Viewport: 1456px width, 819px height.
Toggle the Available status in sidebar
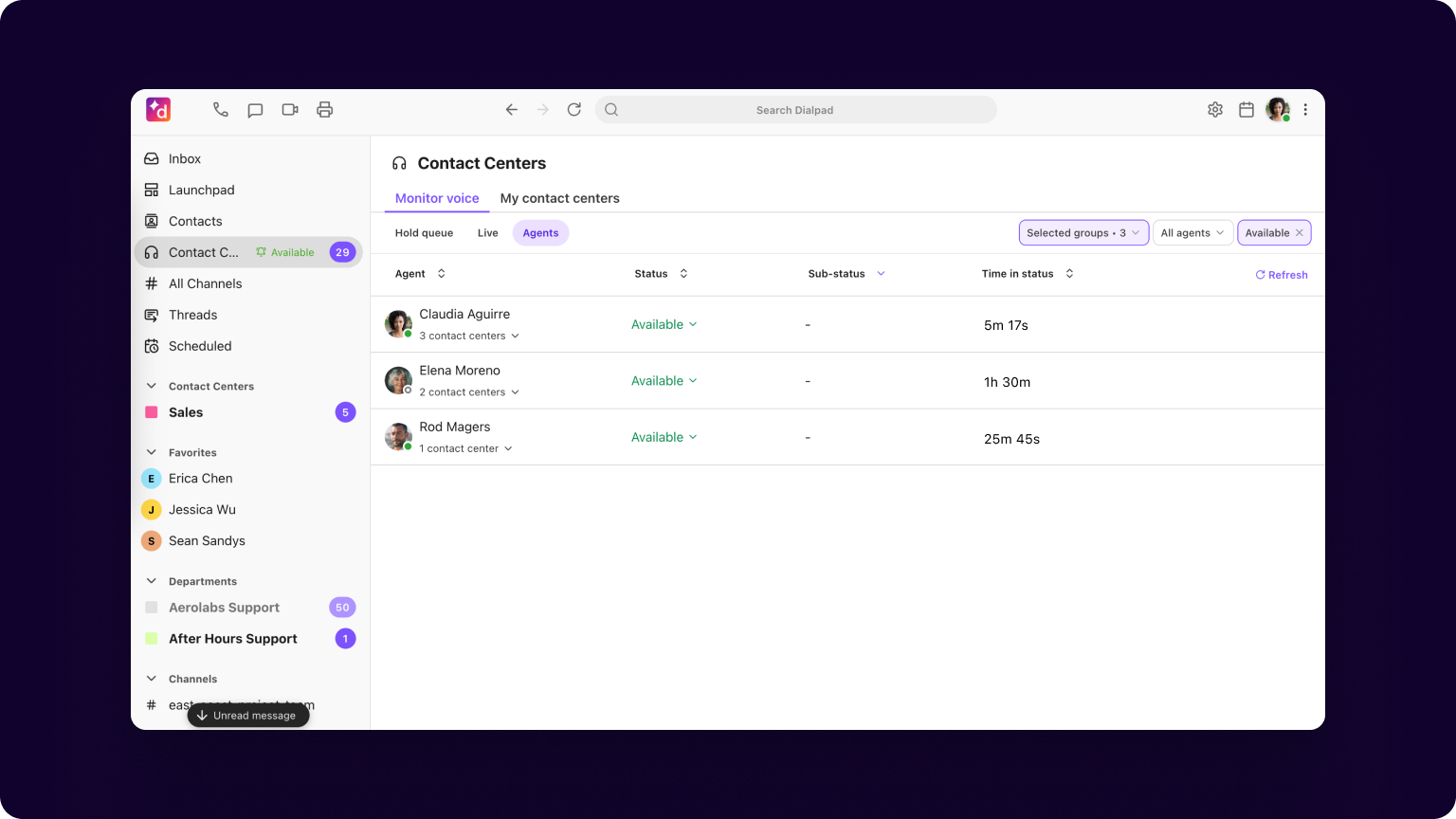284,252
